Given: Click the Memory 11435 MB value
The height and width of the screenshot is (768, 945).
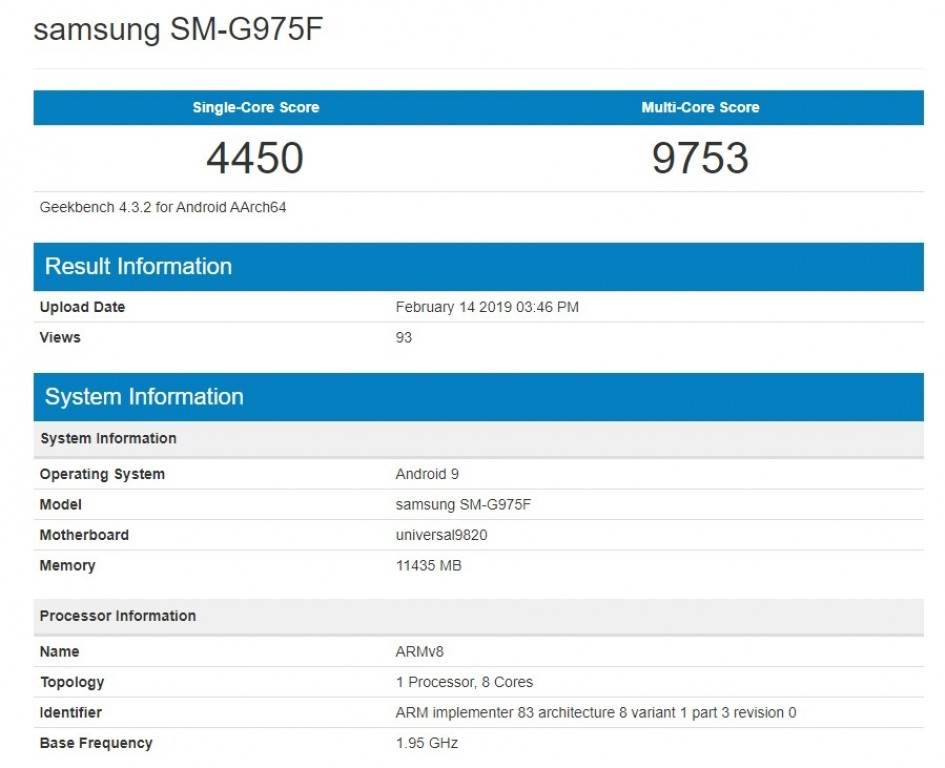Looking at the screenshot, I should pyautogui.click(x=427, y=566).
